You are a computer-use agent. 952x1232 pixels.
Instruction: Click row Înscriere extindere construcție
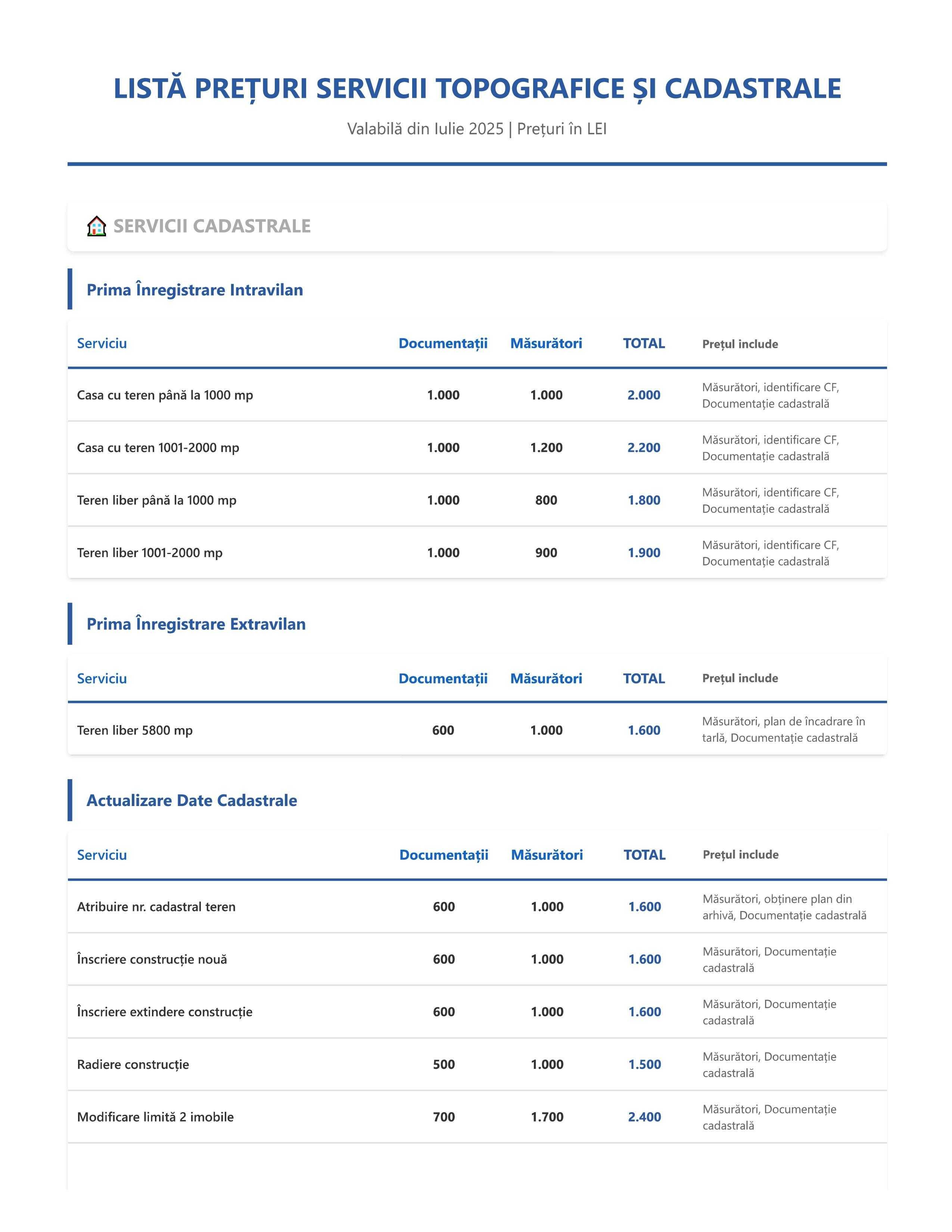(x=477, y=1011)
